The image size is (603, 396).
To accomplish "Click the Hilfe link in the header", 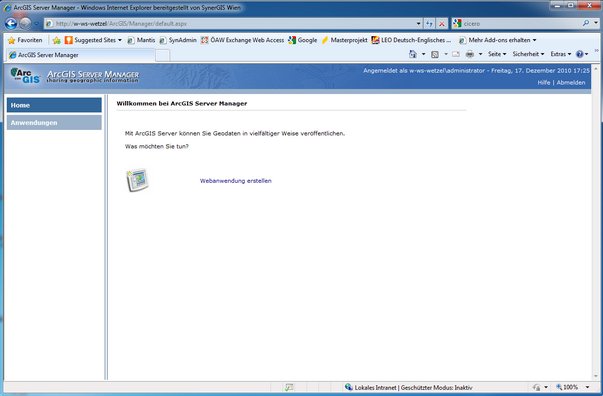I will (x=543, y=83).
